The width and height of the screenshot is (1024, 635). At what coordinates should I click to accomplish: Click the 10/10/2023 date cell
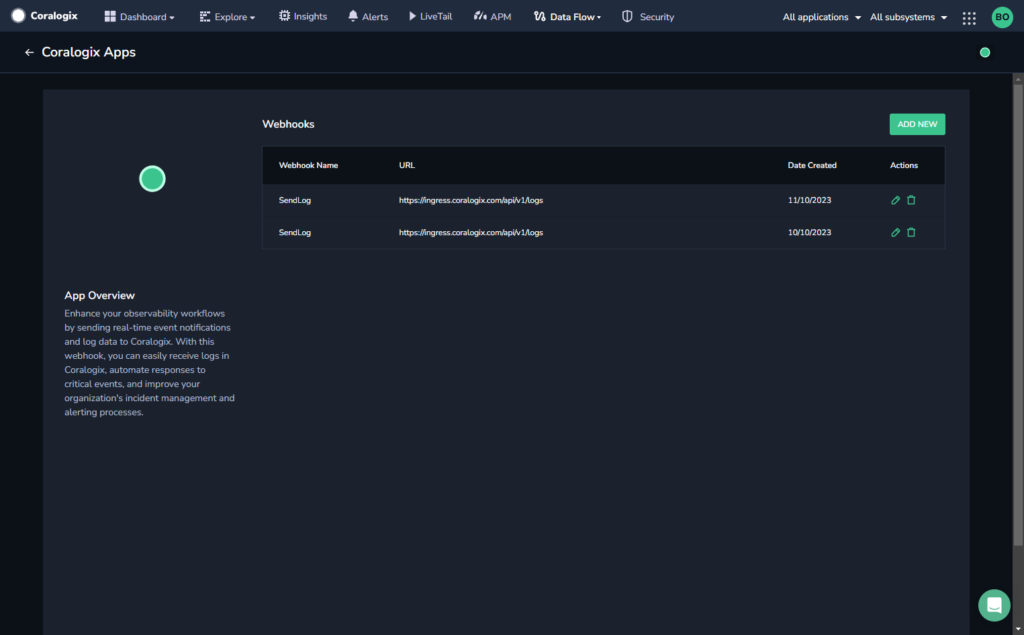pos(809,232)
